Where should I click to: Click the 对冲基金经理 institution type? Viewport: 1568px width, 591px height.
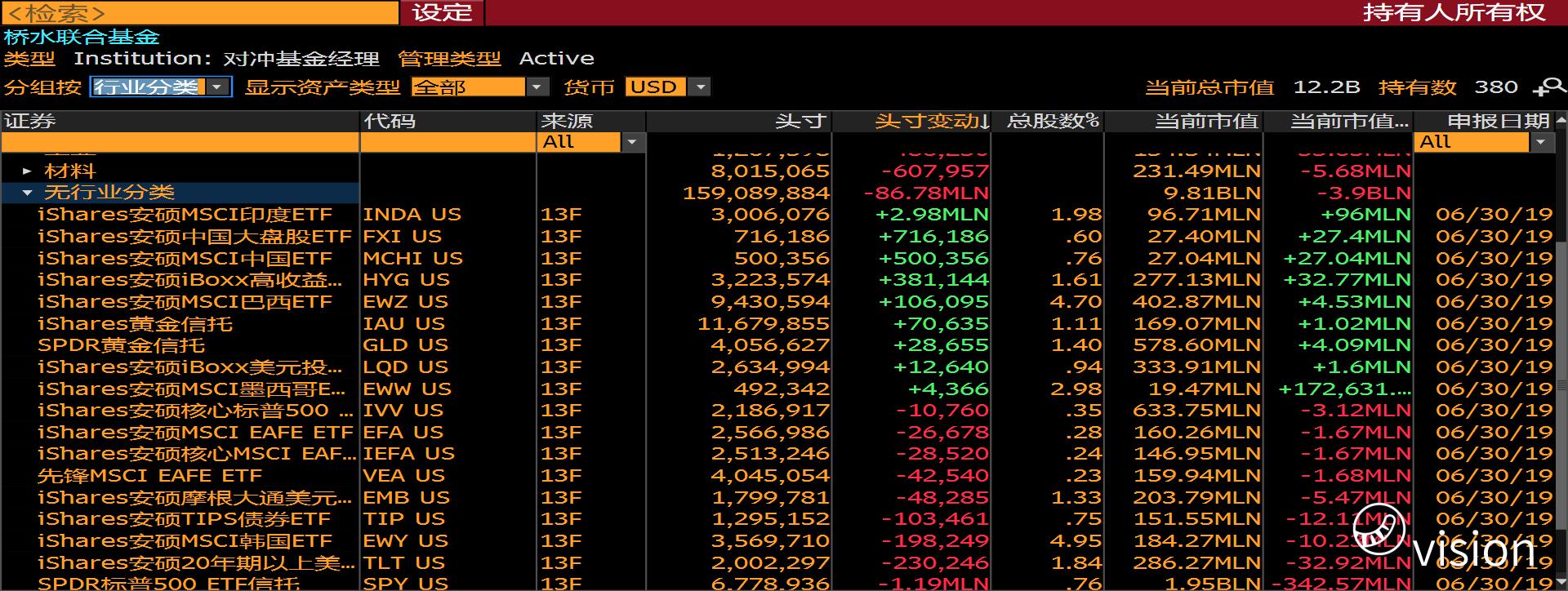point(301,59)
